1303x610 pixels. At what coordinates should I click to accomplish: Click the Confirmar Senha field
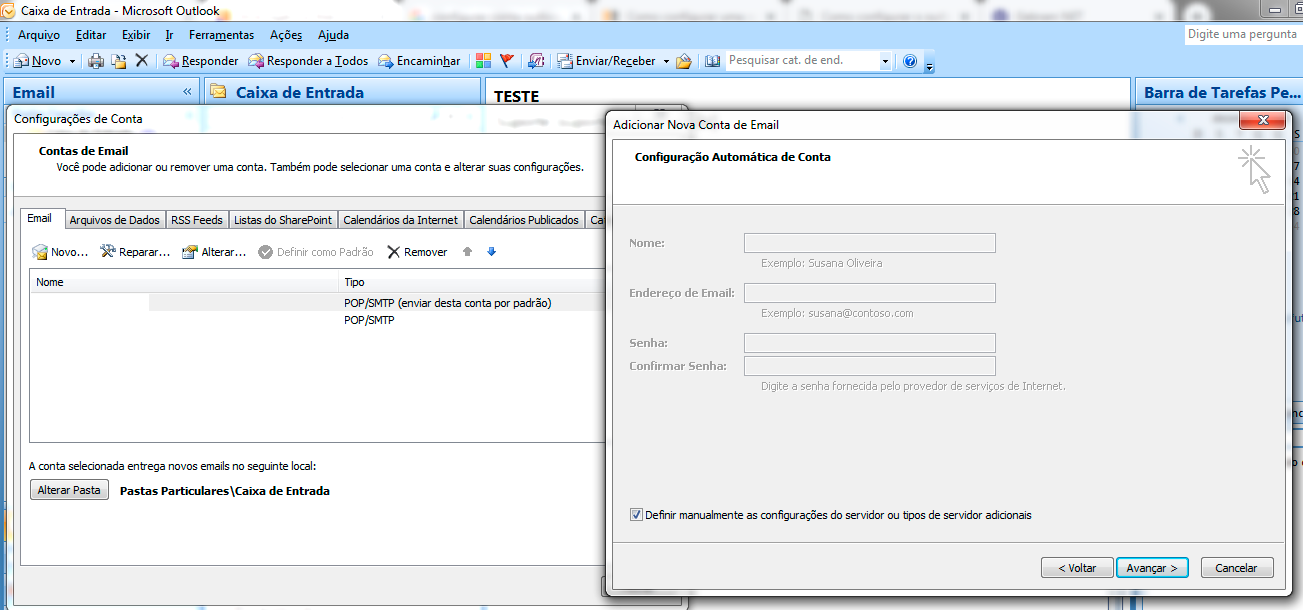pos(870,366)
